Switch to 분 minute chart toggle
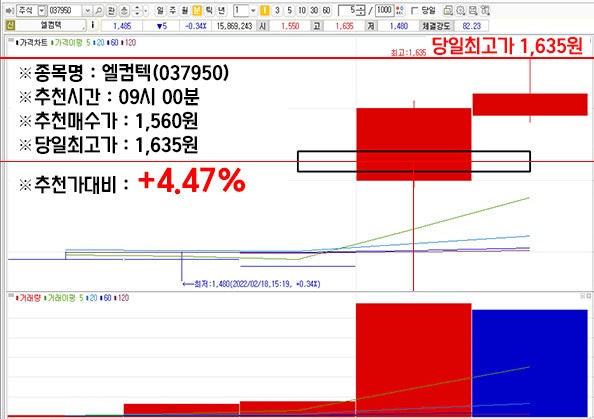This screenshot has width=594, height=419. coord(197,11)
